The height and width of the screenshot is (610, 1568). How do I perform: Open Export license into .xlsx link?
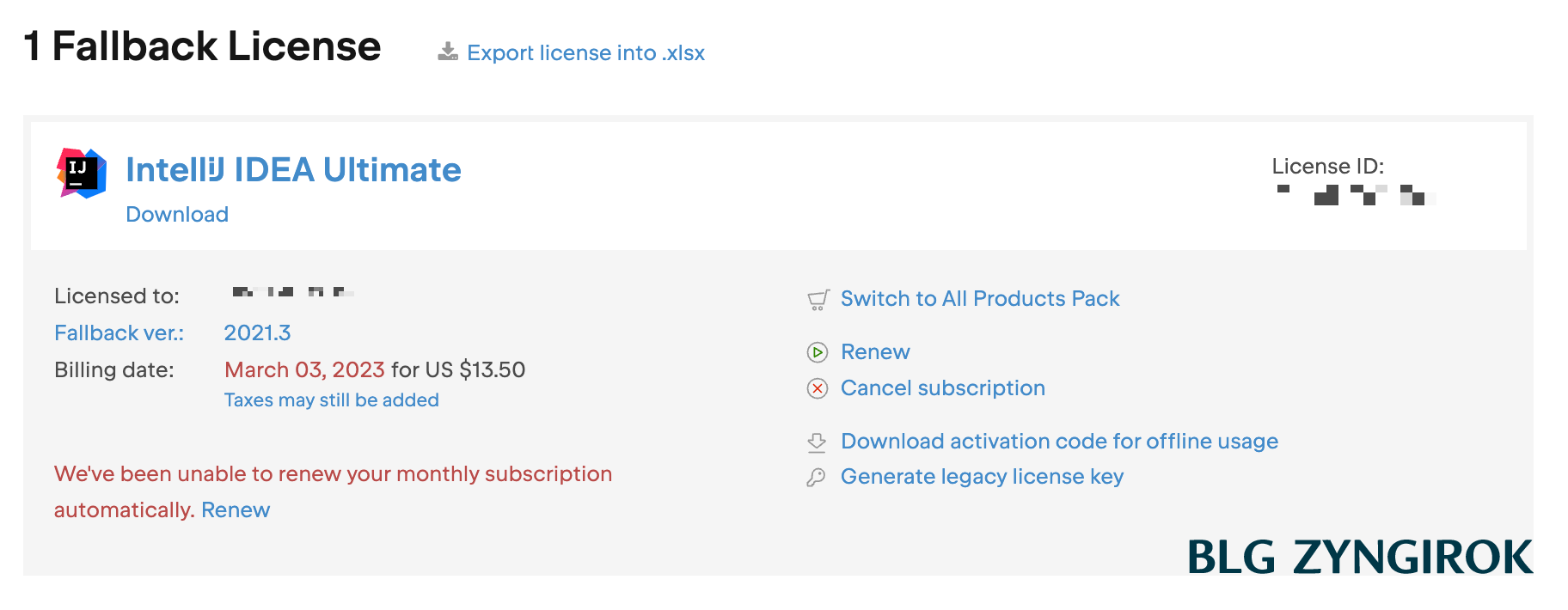[x=585, y=53]
